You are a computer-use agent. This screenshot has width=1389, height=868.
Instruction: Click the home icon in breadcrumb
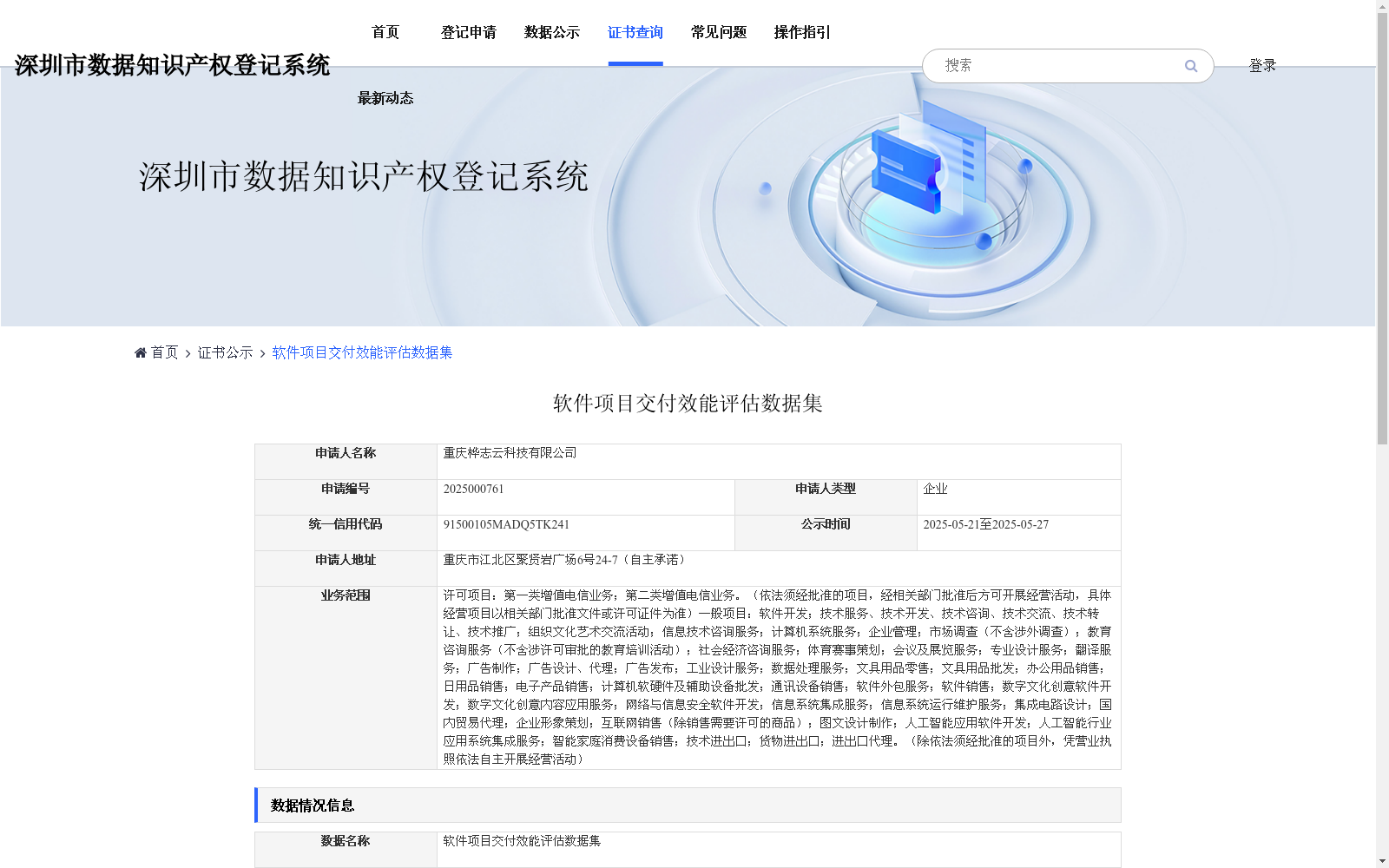tap(141, 352)
